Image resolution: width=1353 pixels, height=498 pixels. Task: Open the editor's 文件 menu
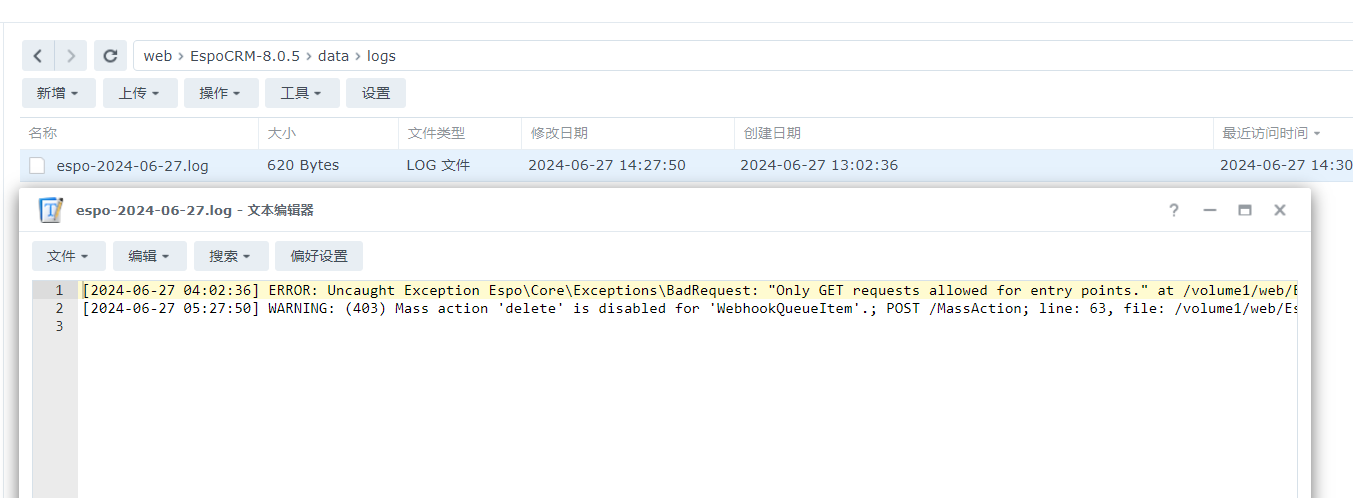[68, 256]
